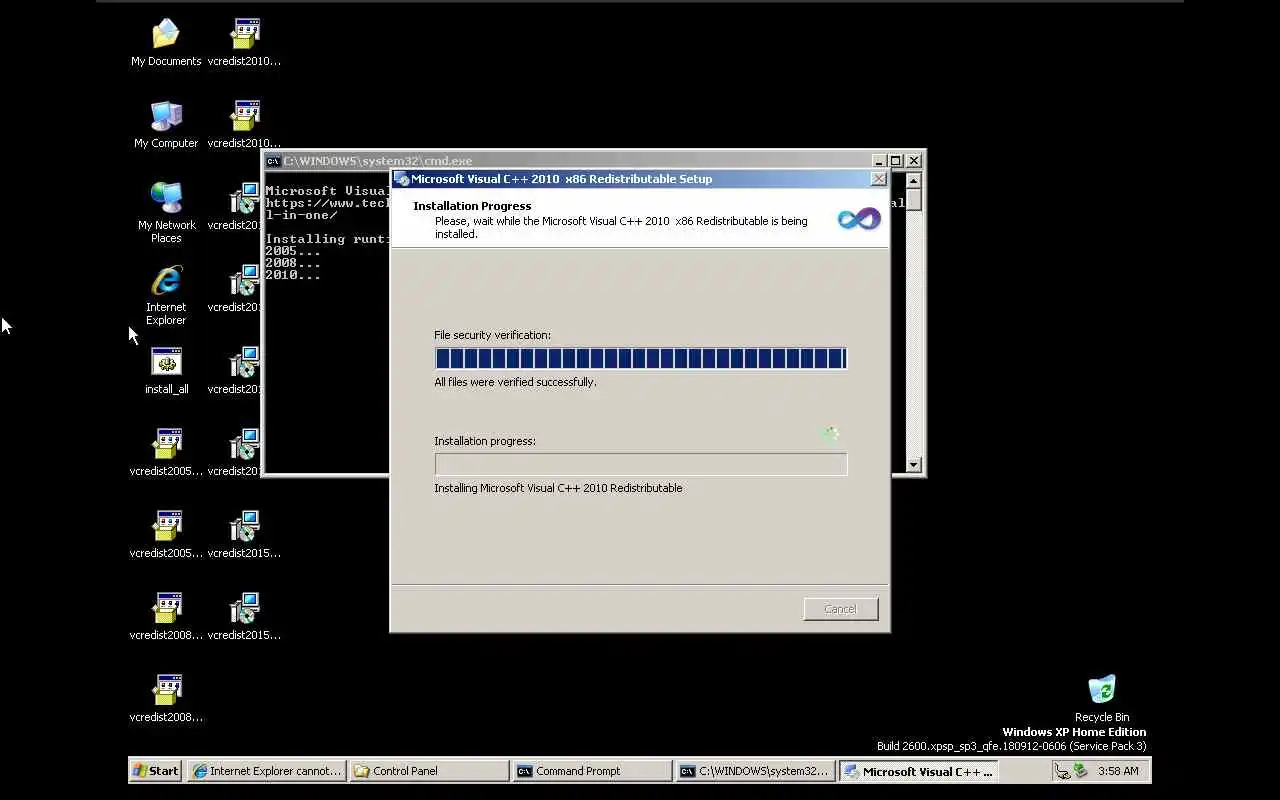Image resolution: width=1280 pixels, height=800 pixels.
Task: Click the taskbar clock showing 3:58 AM
Action: click(x=1118, y=771)
